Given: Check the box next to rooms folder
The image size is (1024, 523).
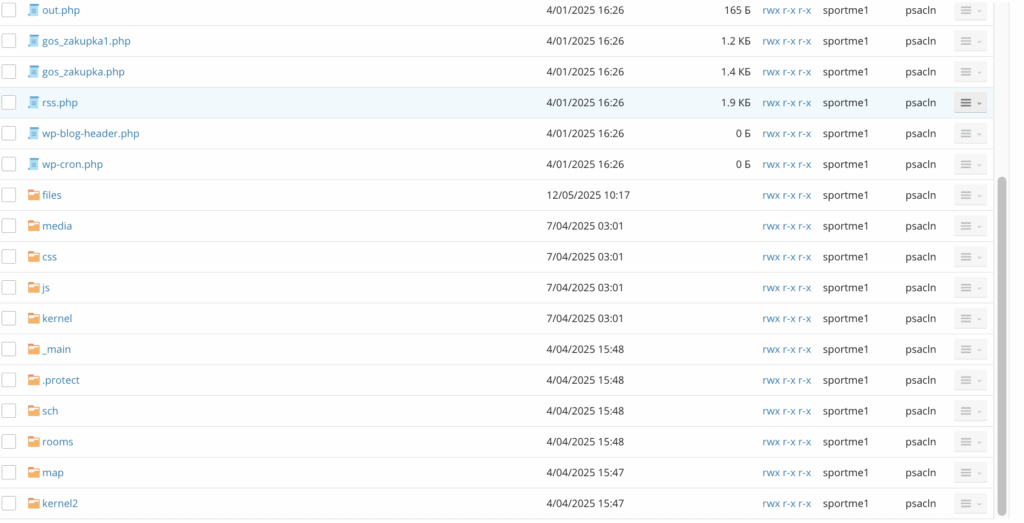Looking at the screenshot, I should pyautogui.click(x=9, y=442).
